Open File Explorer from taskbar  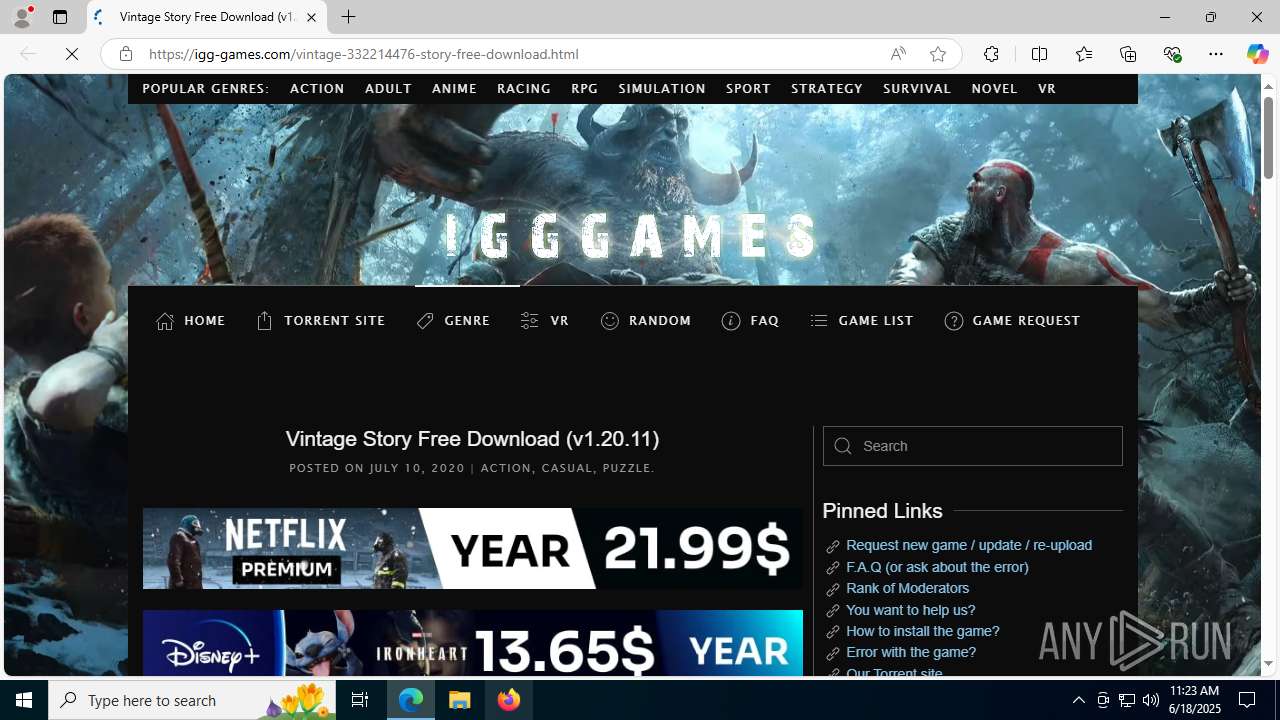[x=460, y=700]
